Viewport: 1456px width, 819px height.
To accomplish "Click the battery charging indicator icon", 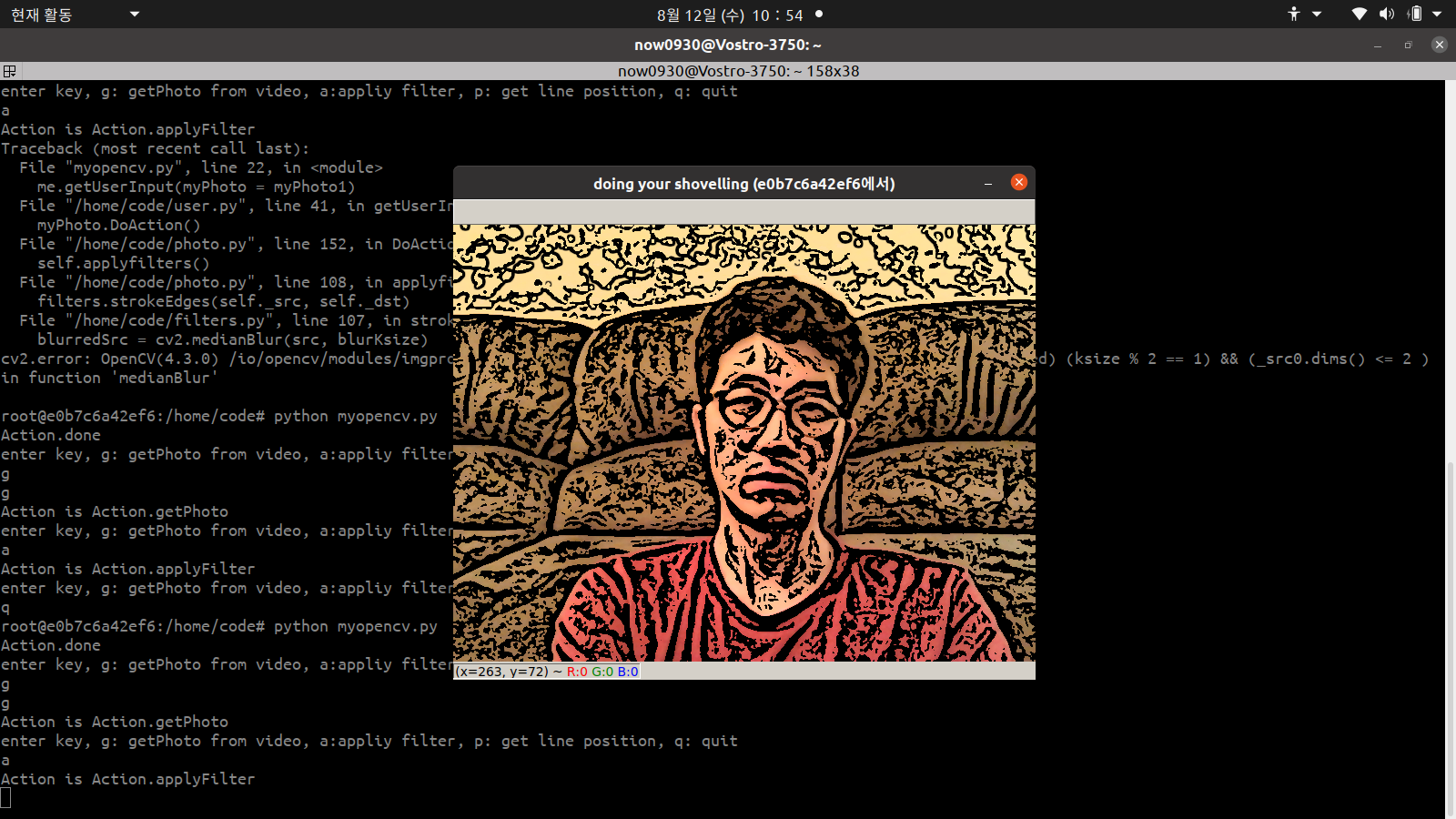I will 1415,14.
